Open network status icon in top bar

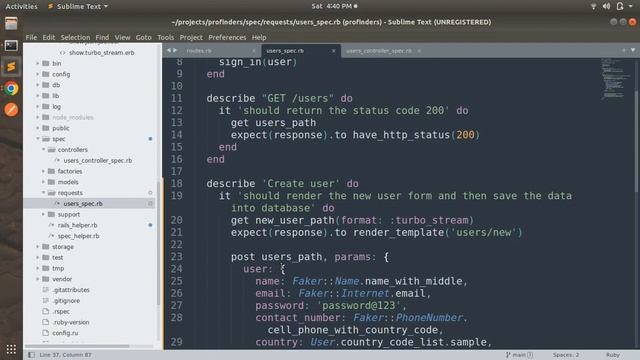click(x=593, y=6)
